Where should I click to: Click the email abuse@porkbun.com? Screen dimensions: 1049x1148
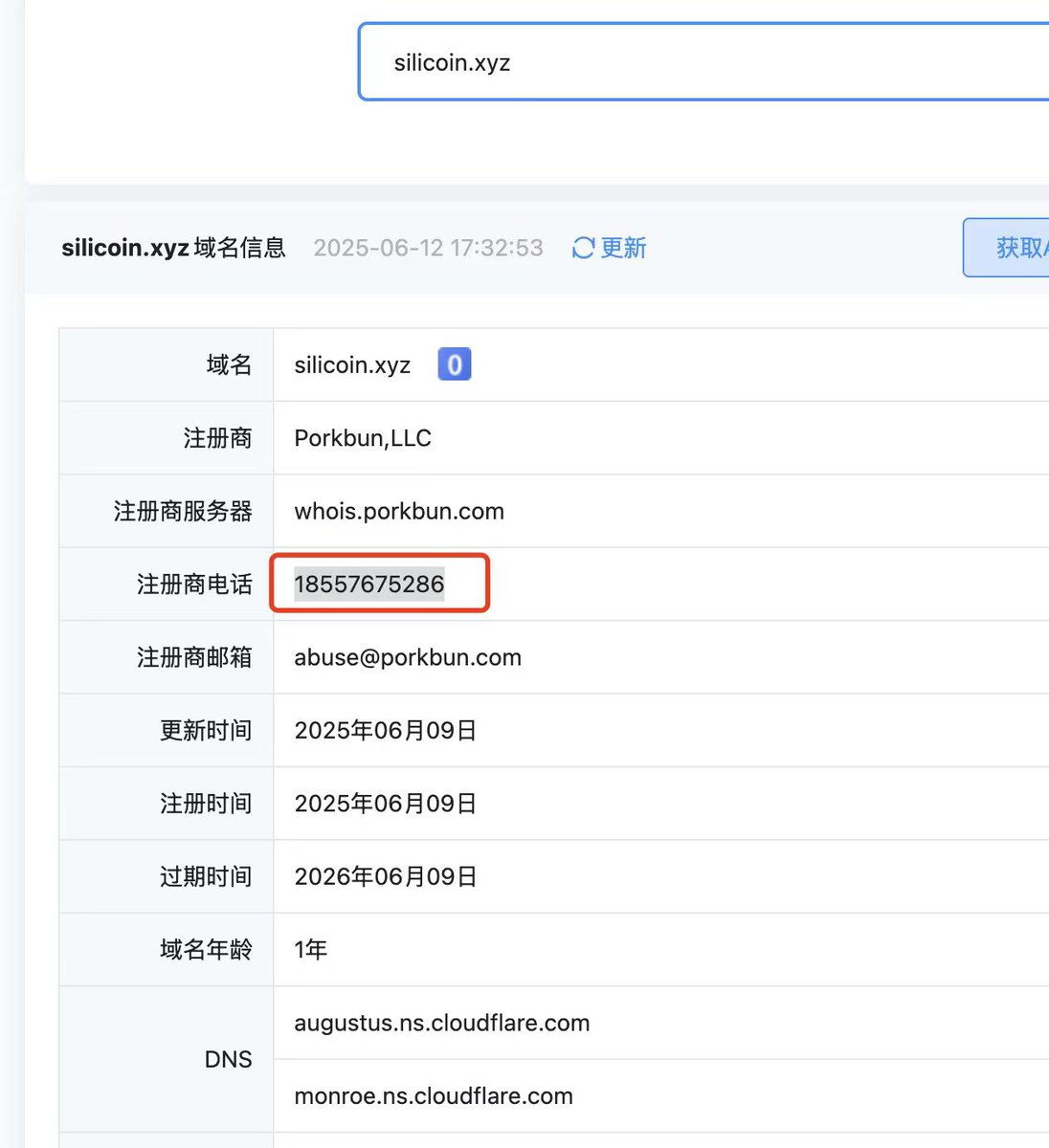click(408, 657)
